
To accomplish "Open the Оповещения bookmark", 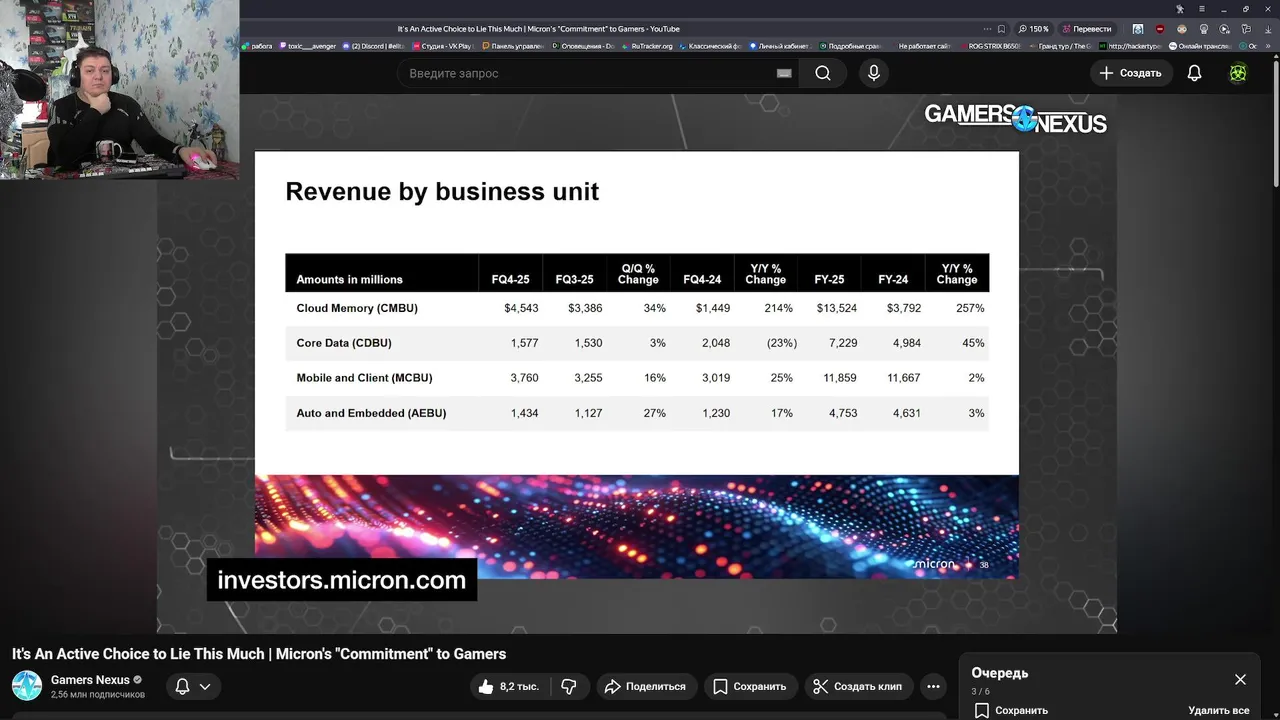I will [x=582, y=46].
